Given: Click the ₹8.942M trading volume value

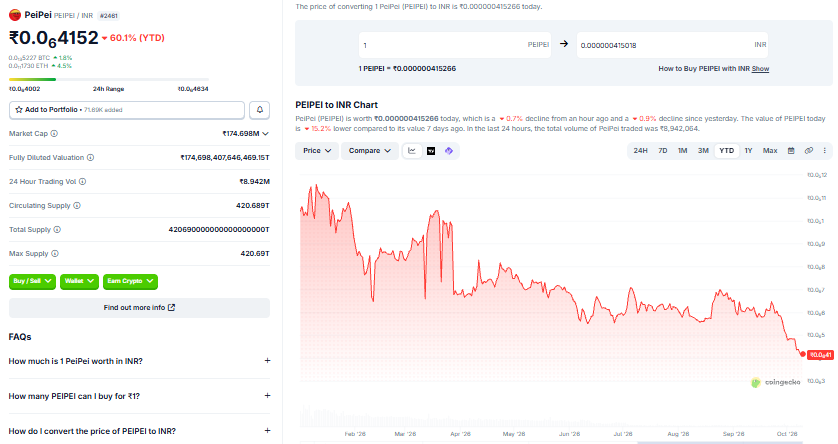Looking at the screenshot, I should coord(254,182).
